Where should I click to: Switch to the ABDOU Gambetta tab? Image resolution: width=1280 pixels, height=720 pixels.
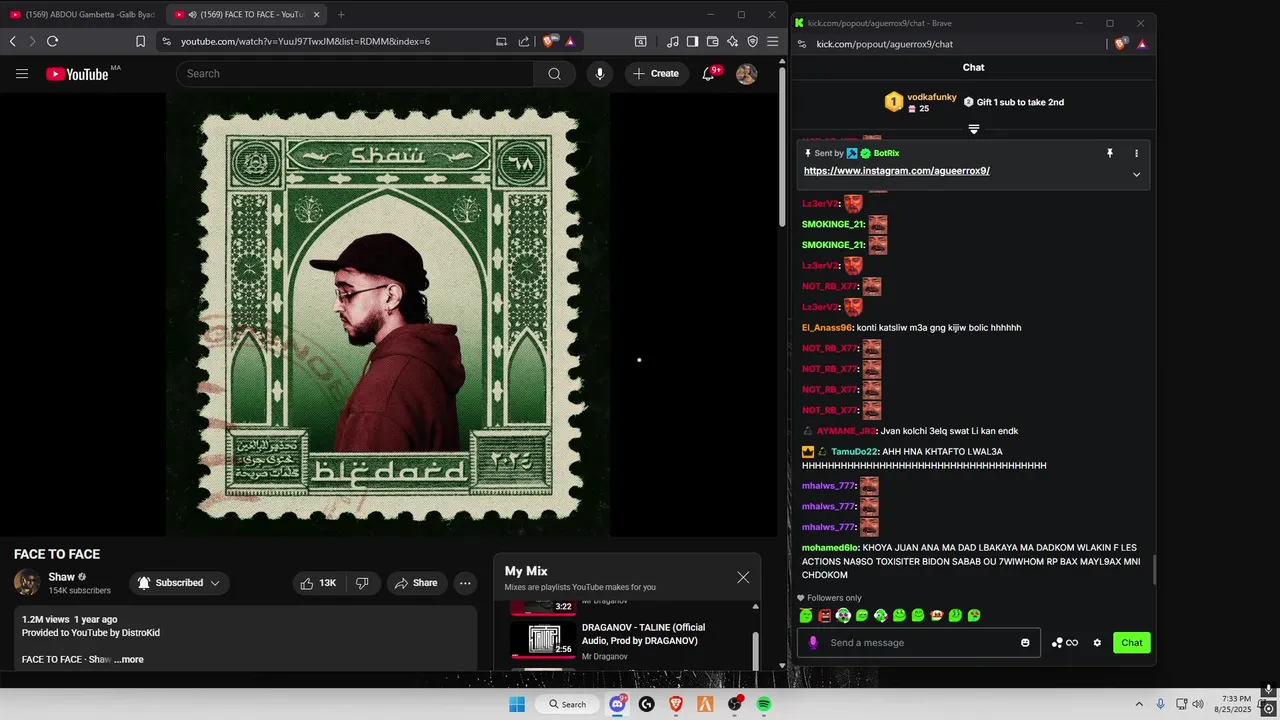pyautogui.click(x=82, y=14)
